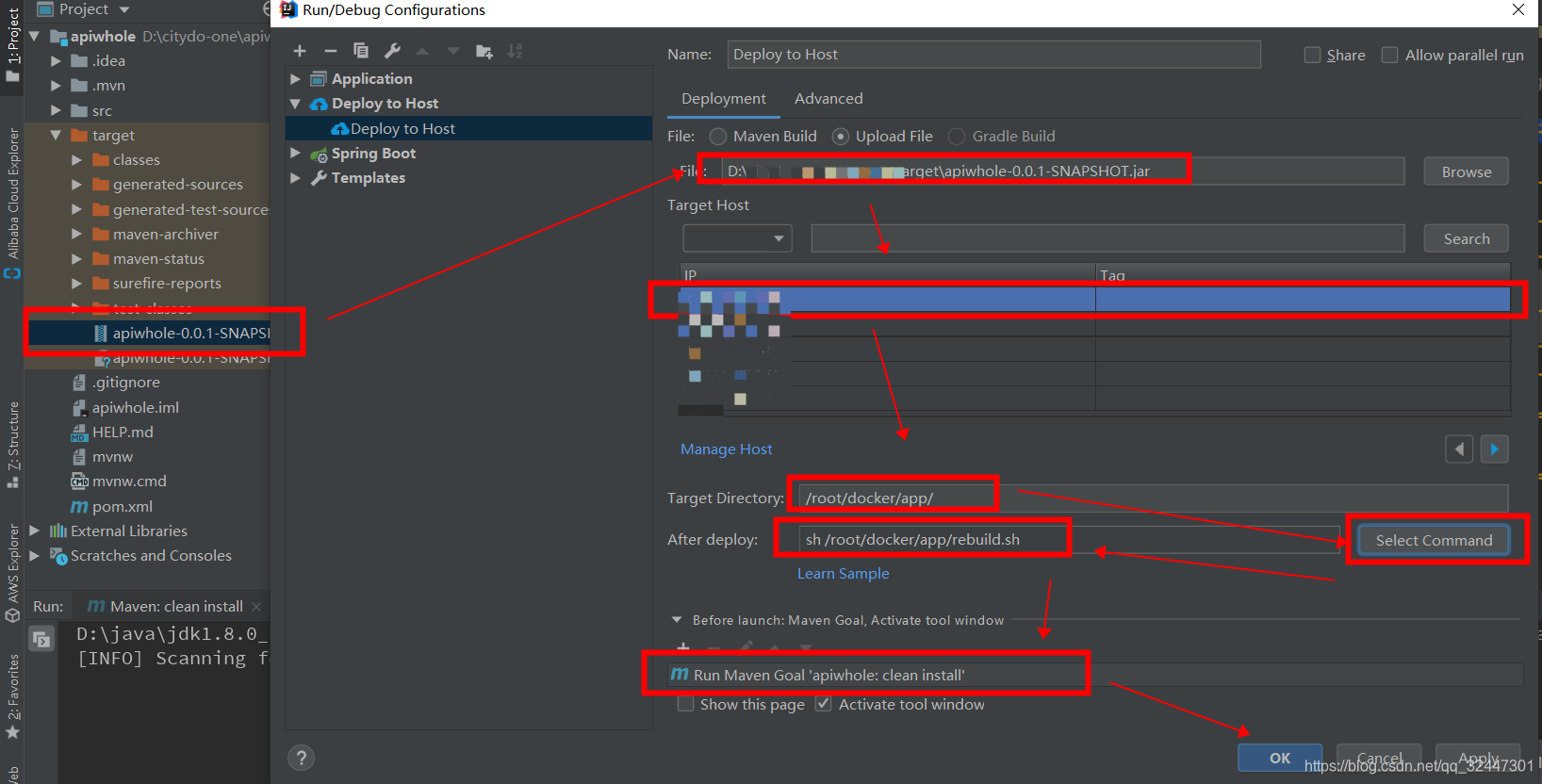
Task: Switch to the Deployment tab
Action: pos(724,99)
